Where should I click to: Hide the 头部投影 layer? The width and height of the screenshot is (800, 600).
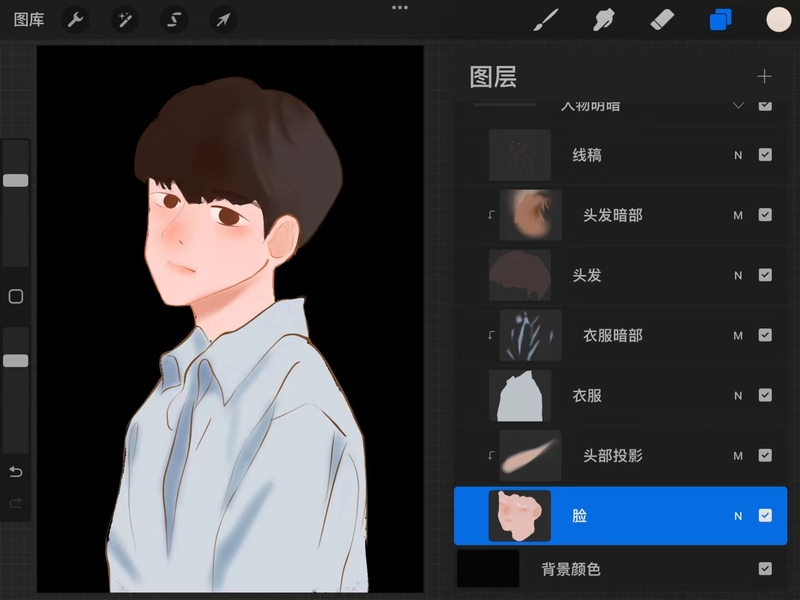(765, 455)
